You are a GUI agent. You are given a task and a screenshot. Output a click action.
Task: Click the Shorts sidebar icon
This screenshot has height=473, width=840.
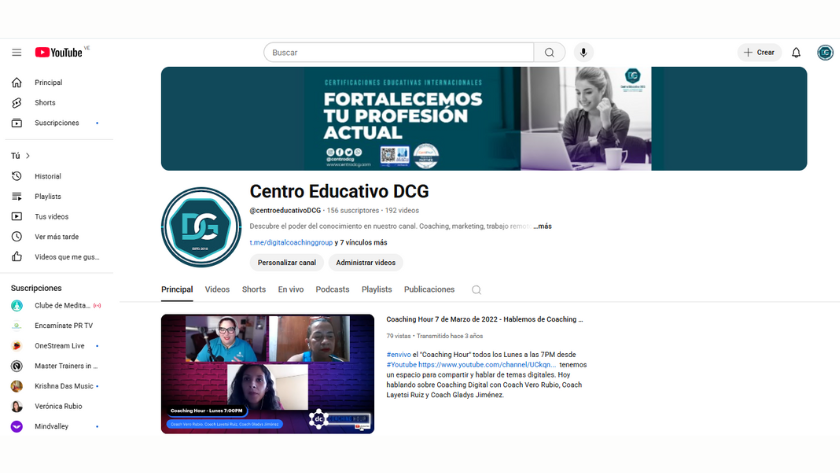point(17,103)
